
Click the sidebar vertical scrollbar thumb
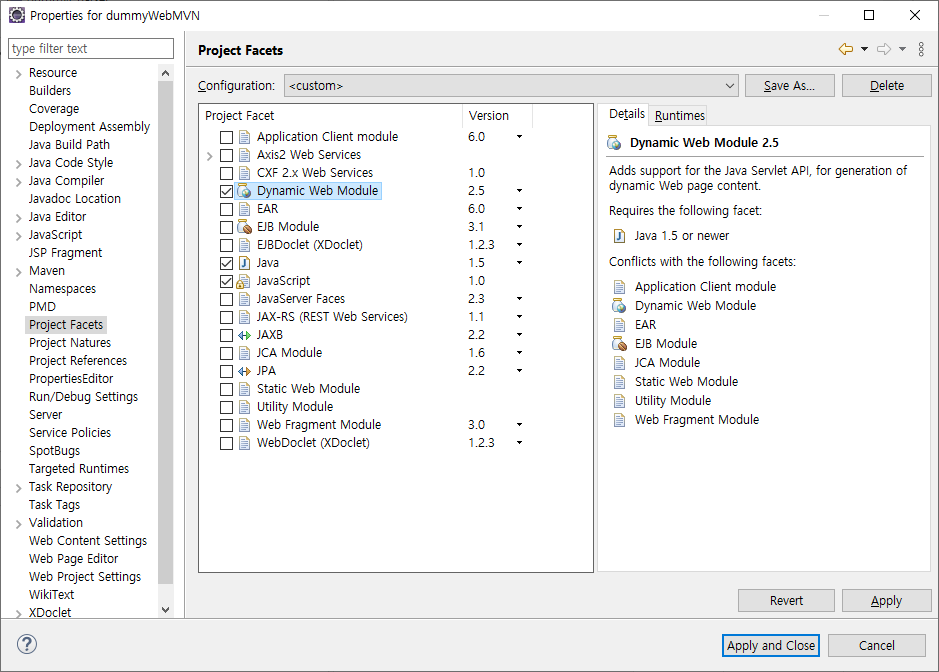pos(166,332)
